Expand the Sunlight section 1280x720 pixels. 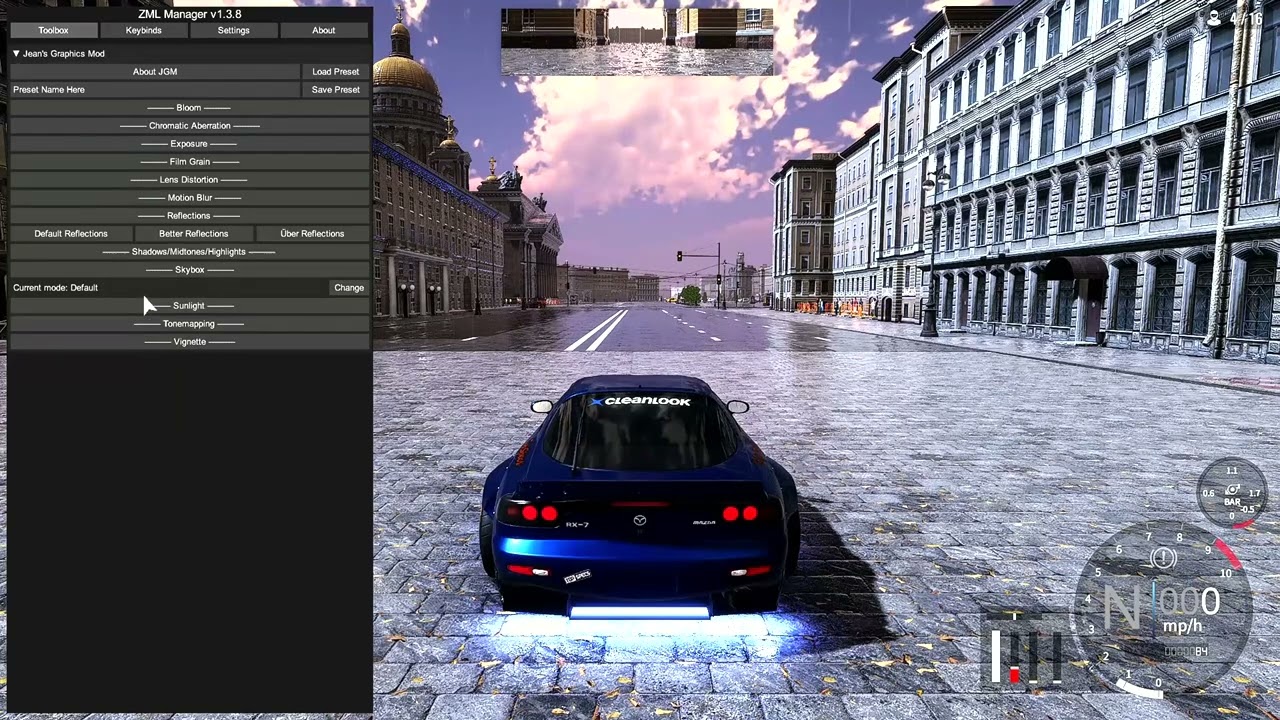pyautogui.click(x=189, y=306)
